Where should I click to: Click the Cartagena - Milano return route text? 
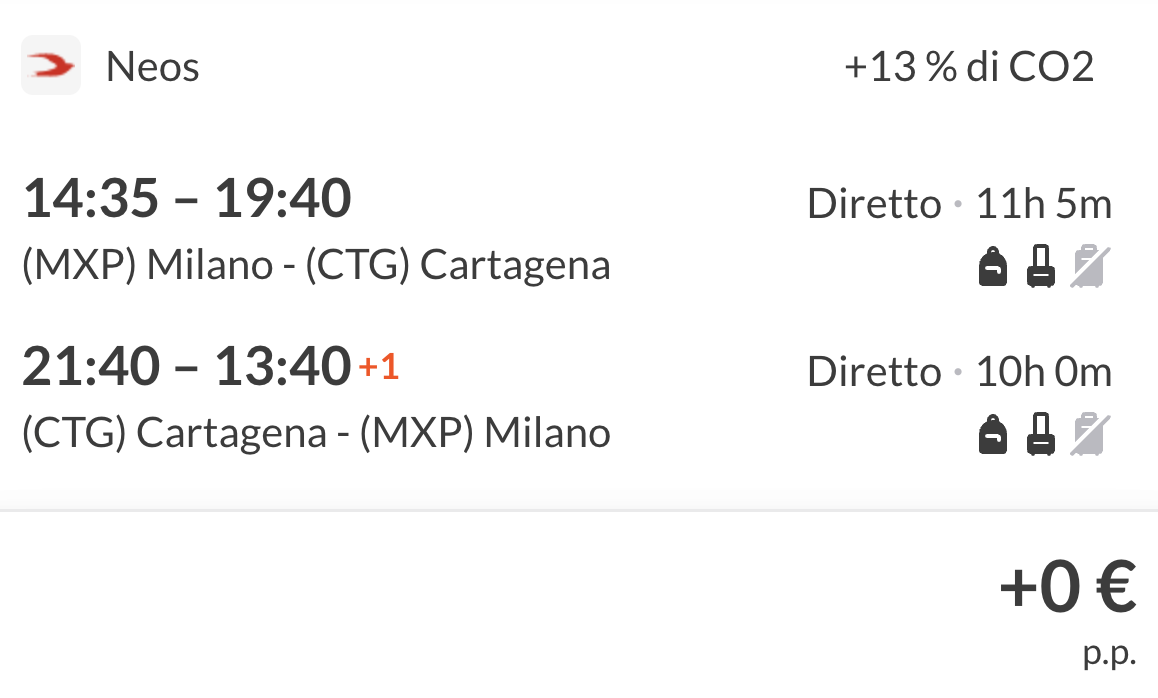click(316, 433)
